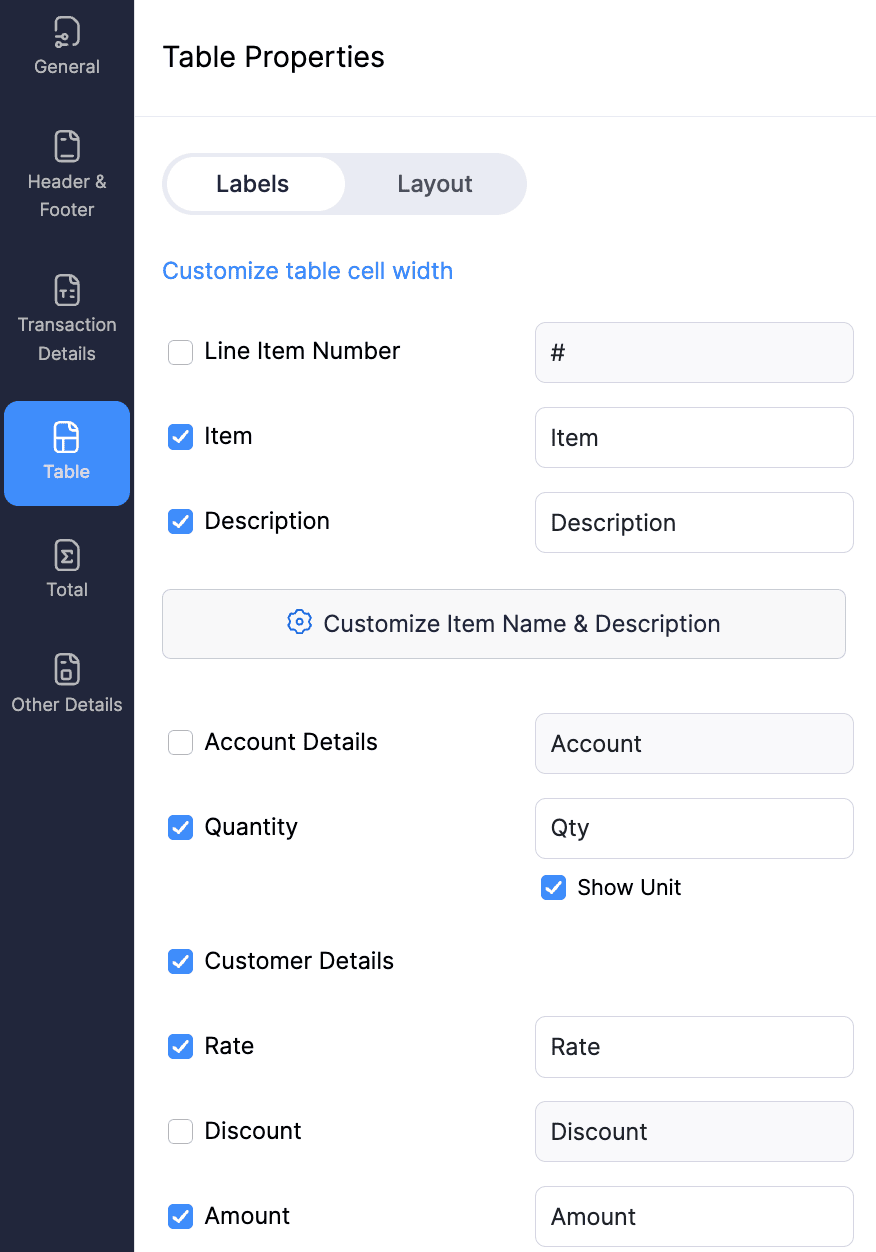Toggle the Customer Details checkbox

pos(181,962)
